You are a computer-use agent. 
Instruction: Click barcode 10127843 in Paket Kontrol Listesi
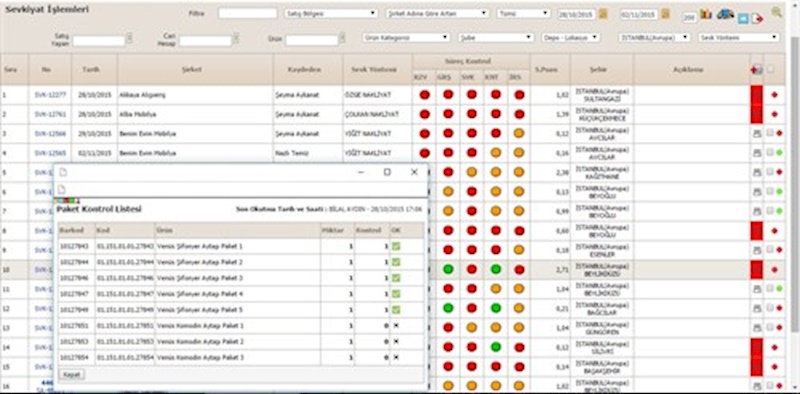click(x=74, y=247)
